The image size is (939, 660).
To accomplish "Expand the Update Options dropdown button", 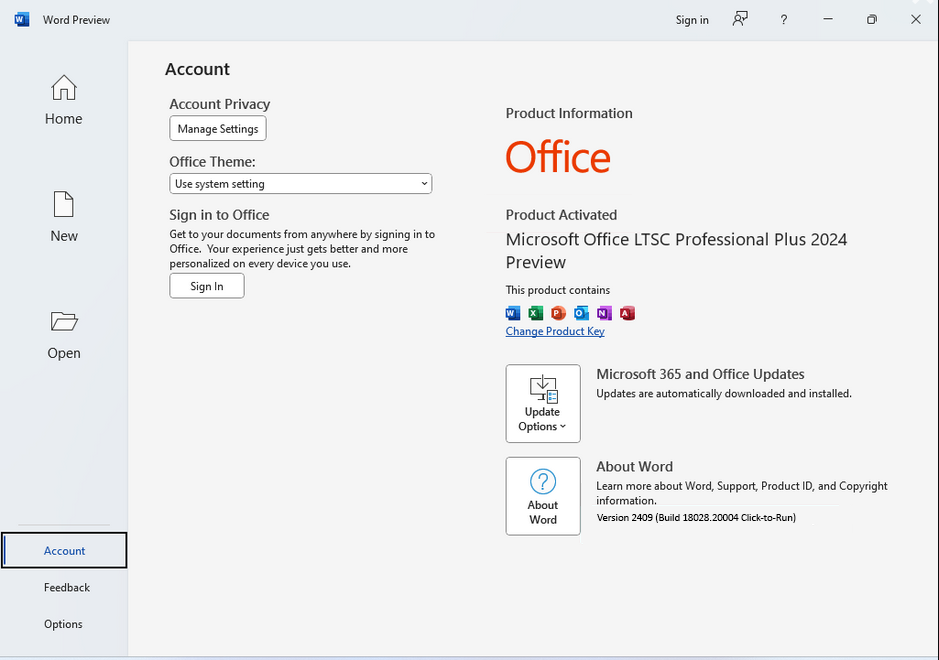I will tap(543, 404).
